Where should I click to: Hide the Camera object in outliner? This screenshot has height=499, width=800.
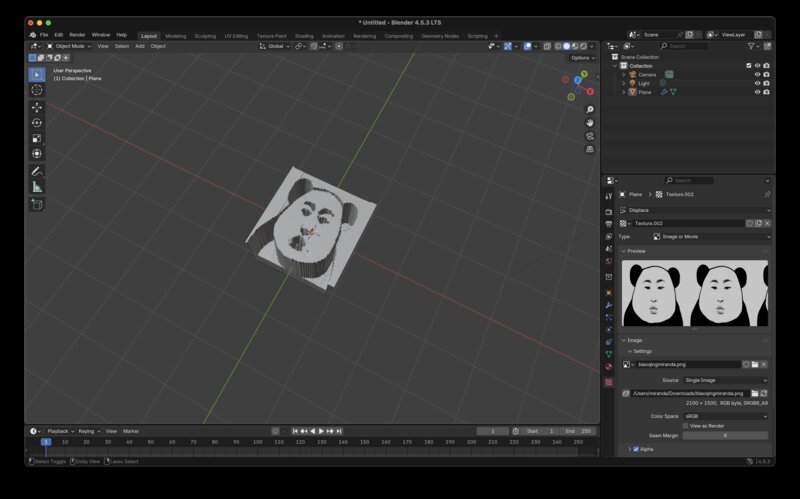click(x=757, y=74)
